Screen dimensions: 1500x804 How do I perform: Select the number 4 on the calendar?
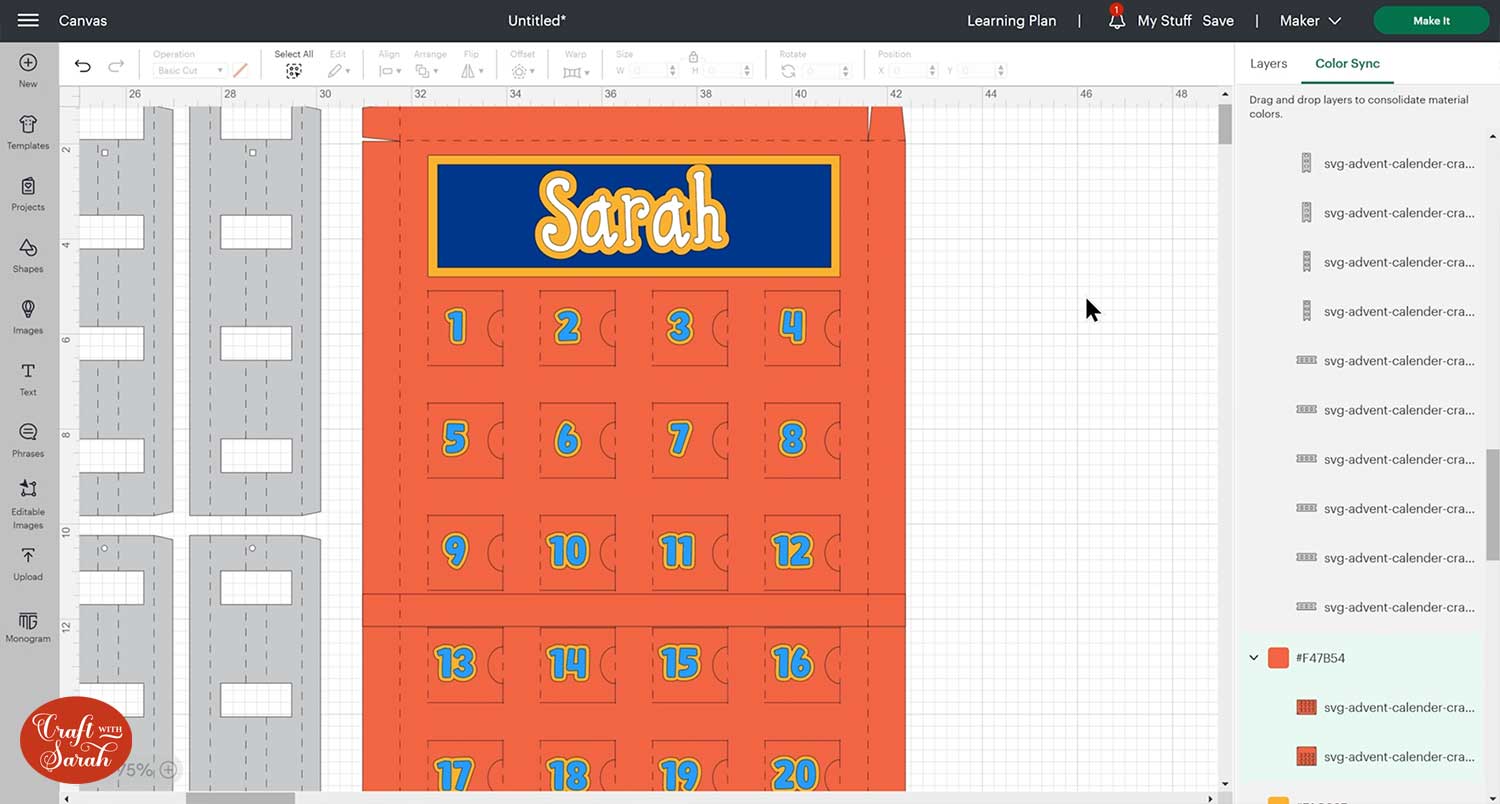click(x=792, y=326)
